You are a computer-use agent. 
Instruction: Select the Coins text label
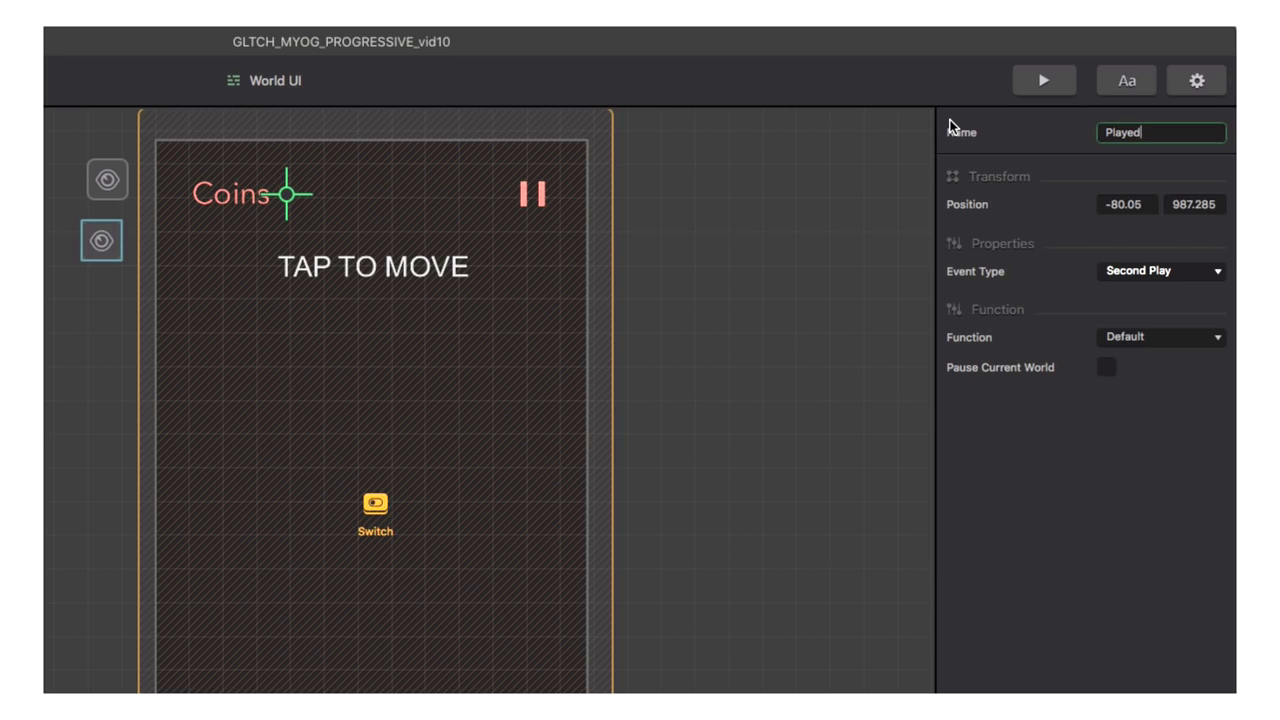point(227,194)
